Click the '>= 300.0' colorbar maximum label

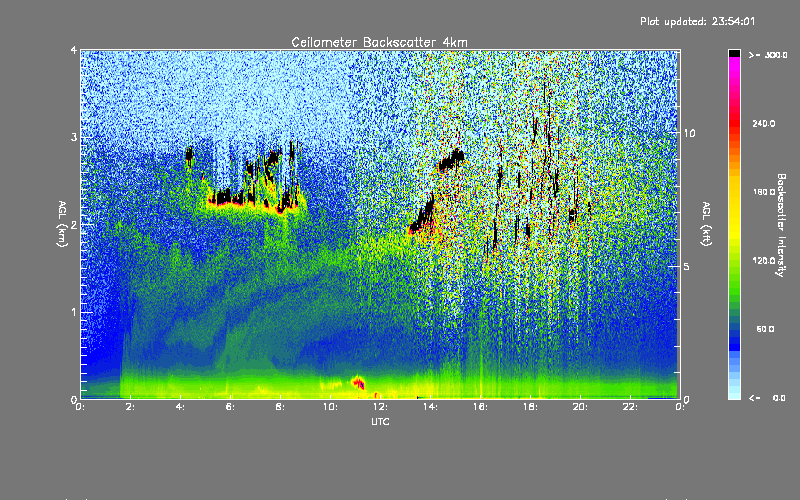[767, 55]
